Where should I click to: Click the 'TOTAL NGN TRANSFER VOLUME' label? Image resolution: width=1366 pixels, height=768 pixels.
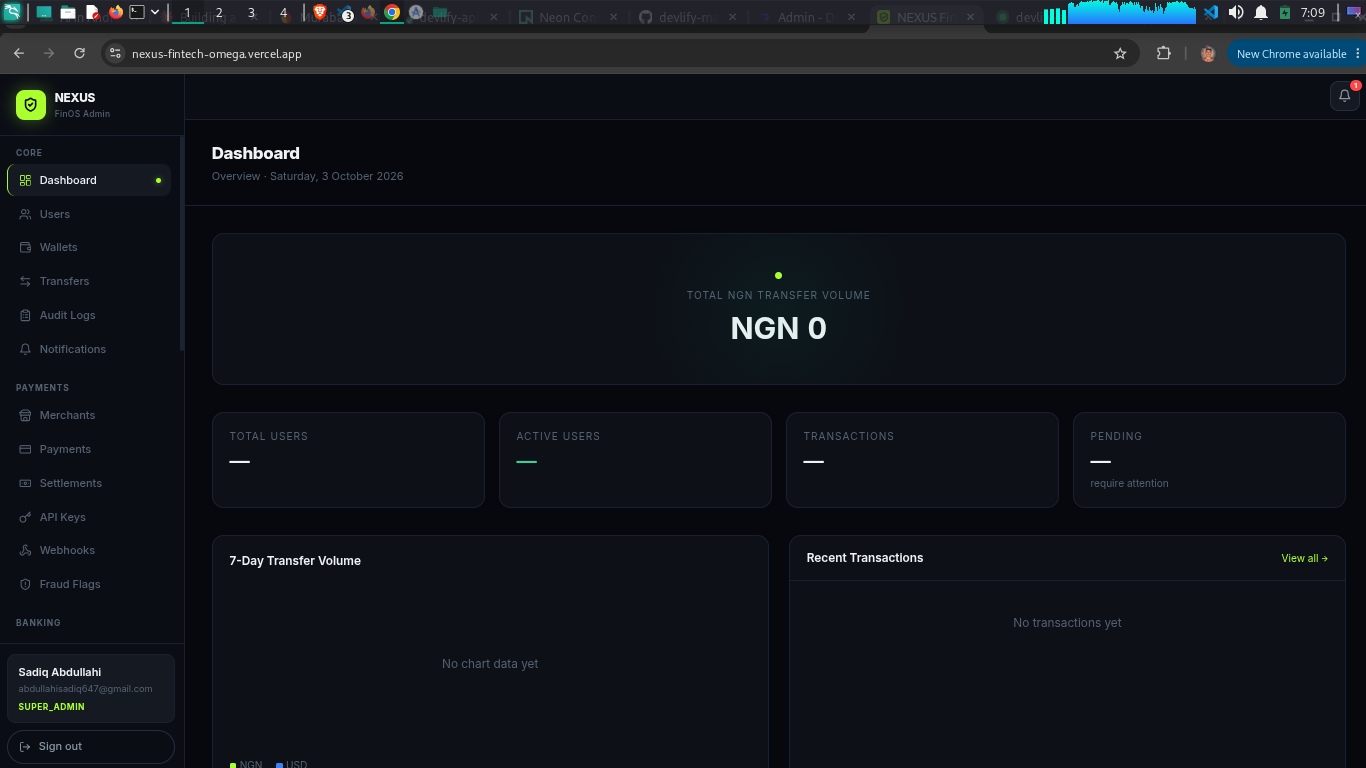coord(778,295)
